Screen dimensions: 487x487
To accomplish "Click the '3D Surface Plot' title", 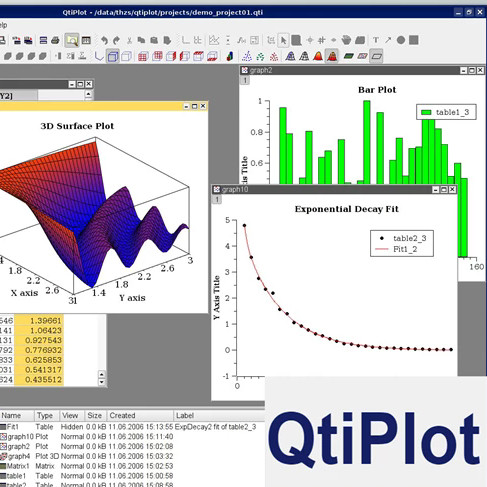I will [x=77, y=126].
